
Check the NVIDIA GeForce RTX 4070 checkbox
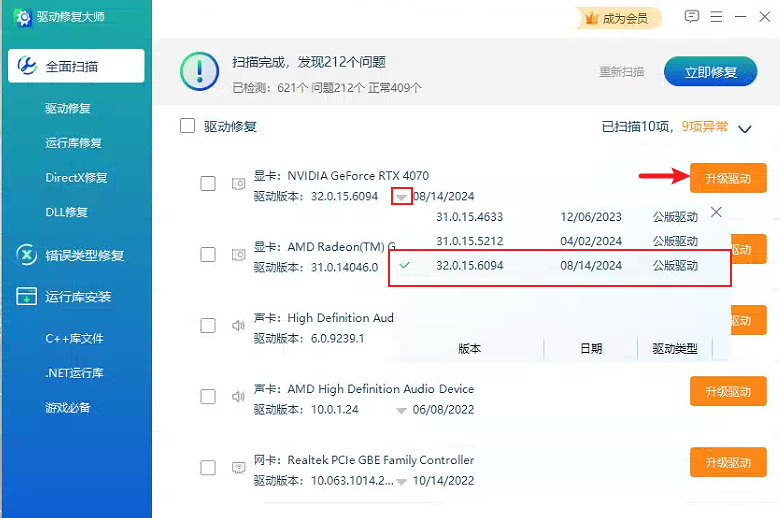coord(208,184)
